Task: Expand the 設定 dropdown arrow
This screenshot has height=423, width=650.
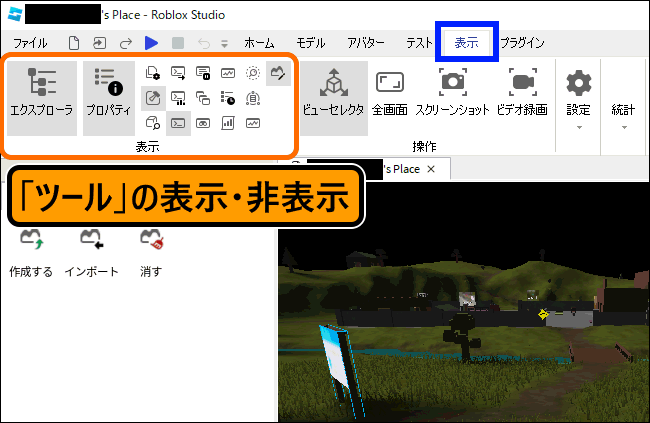Action: click(579, 128)
